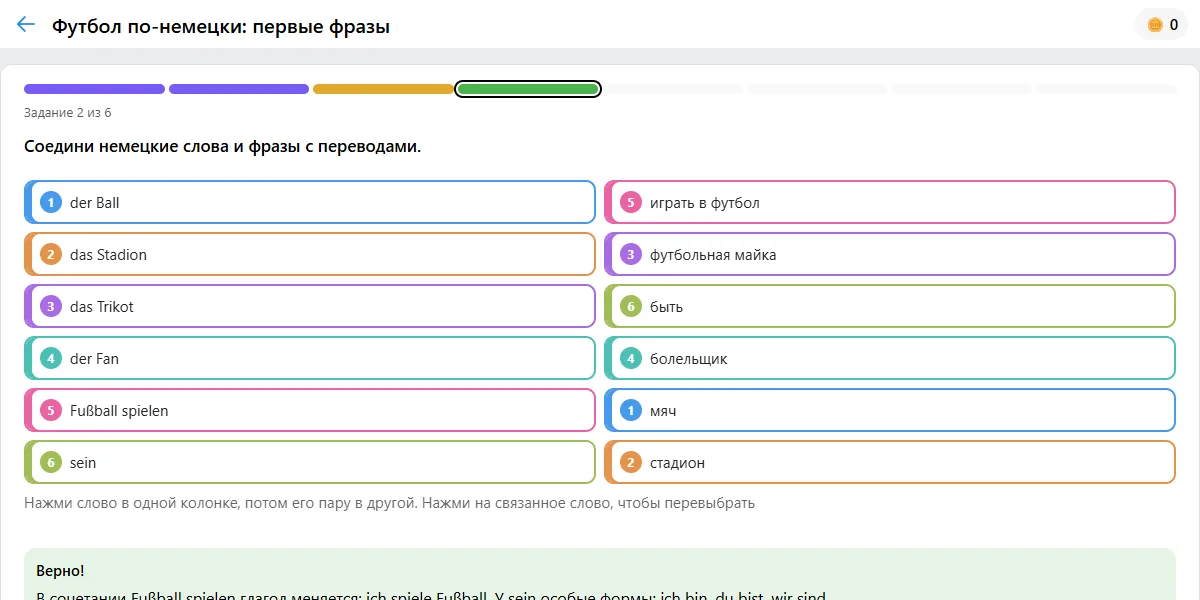Viewport: 1200px width, 600px height.
Task: Select the card играть в футбол
Action: [x=890, y=203]
